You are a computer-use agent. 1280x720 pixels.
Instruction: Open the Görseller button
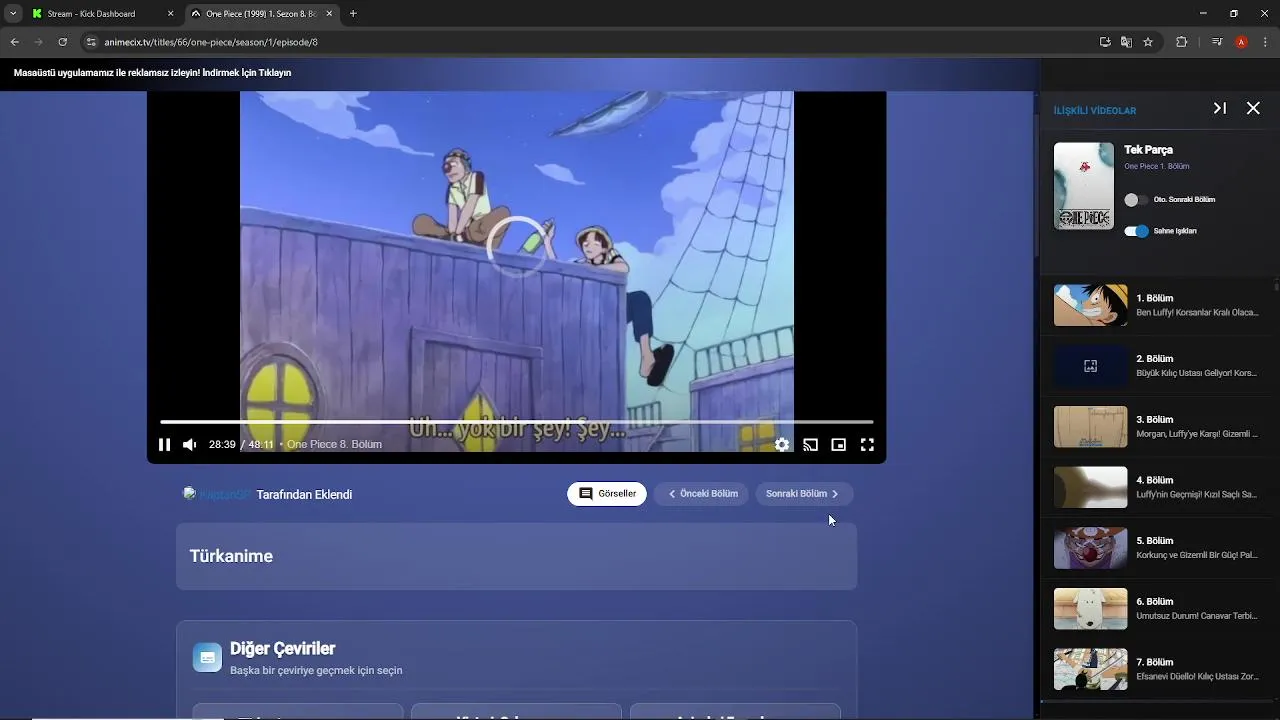607,494
